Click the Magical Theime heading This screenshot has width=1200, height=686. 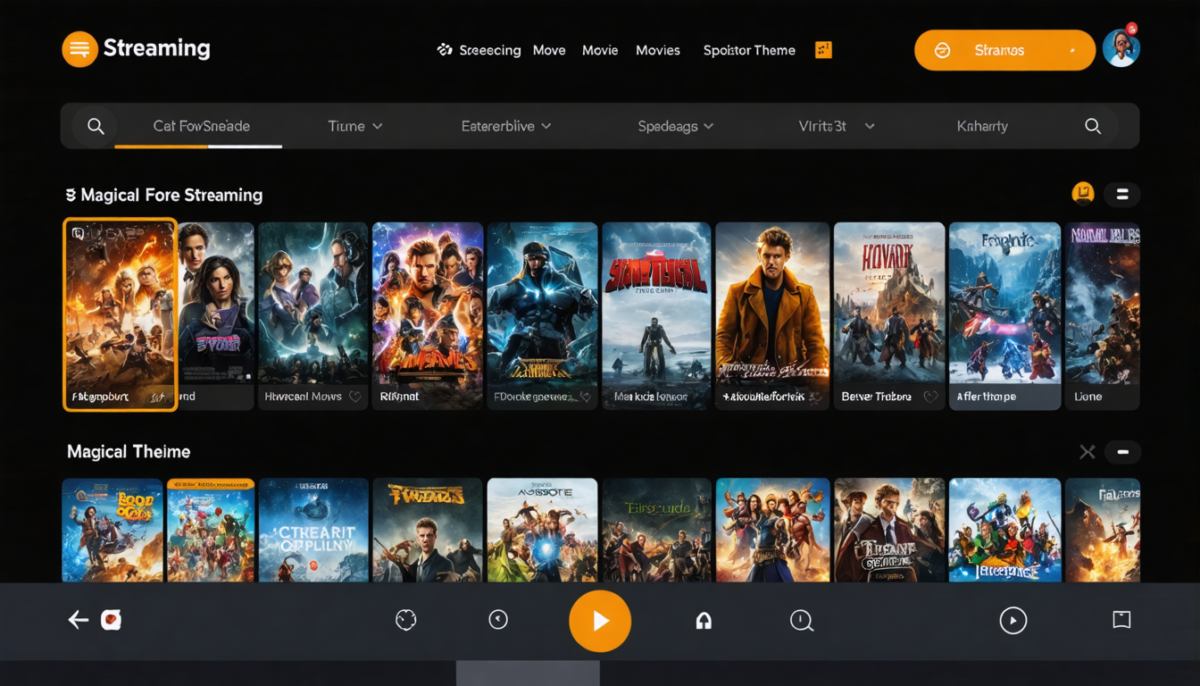(x=128, y=452)
